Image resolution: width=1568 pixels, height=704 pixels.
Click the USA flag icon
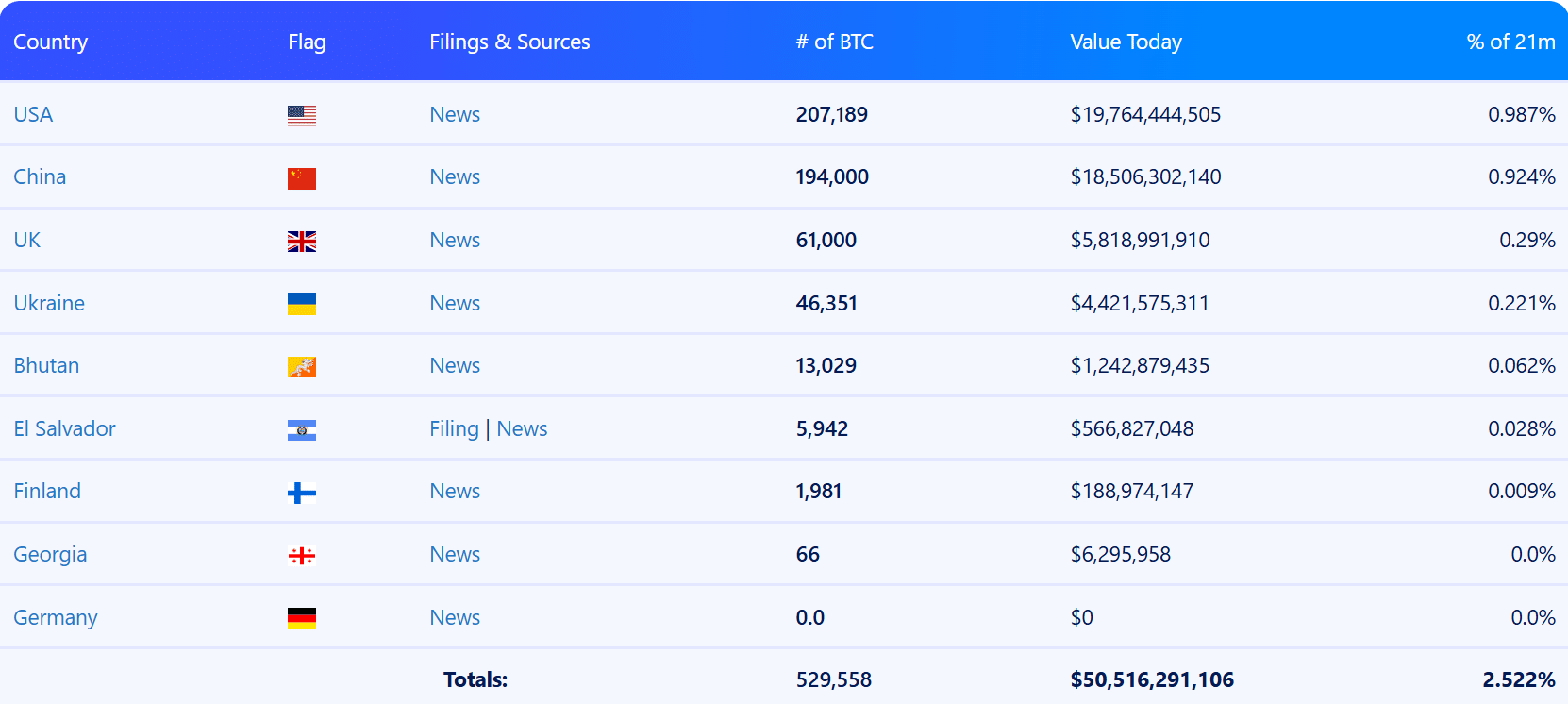[x=301, y=115]
